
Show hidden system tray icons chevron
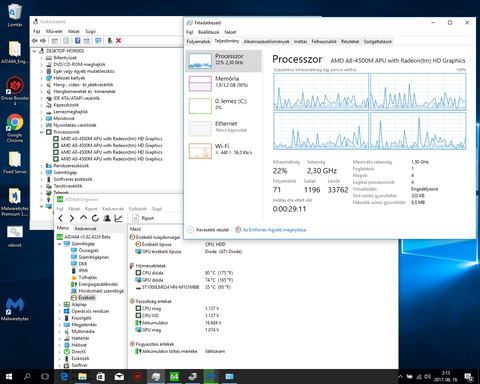pyautogui.click(x=400, y=377)
